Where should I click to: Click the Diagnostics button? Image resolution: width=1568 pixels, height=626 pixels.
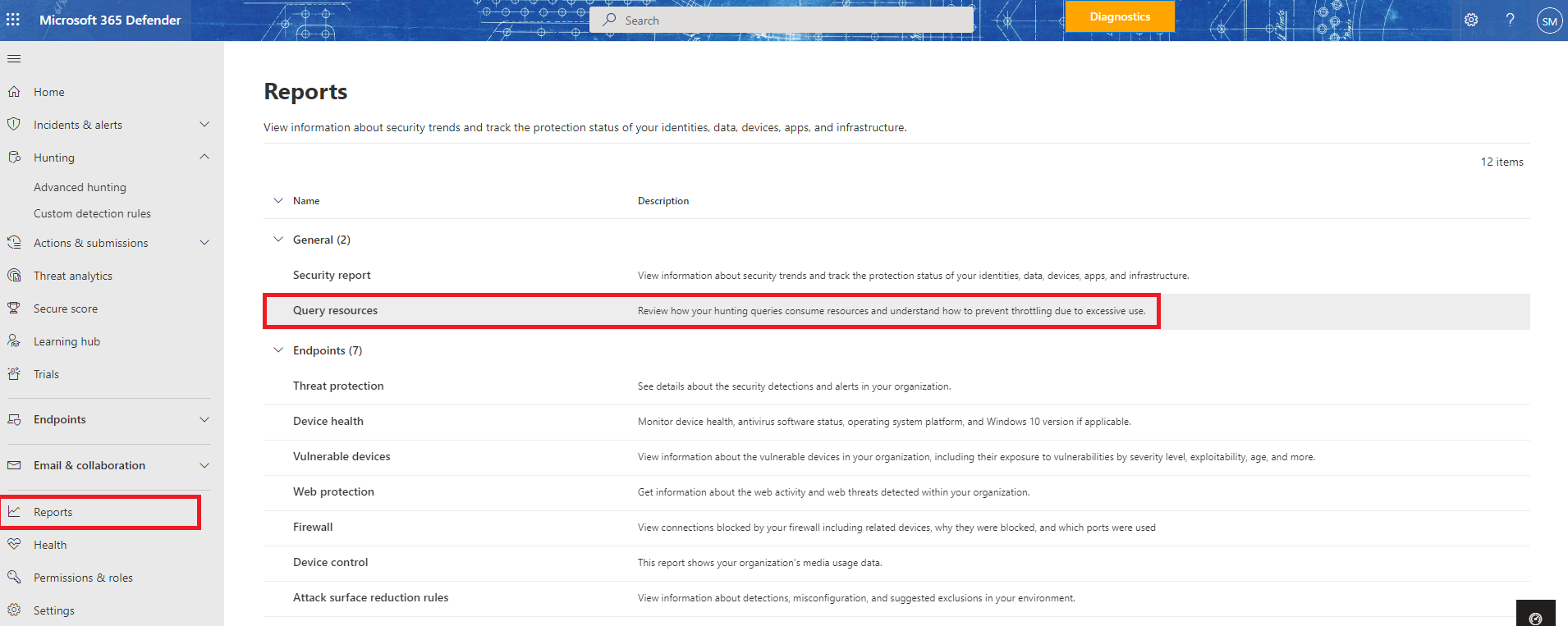coord(1120,16)
